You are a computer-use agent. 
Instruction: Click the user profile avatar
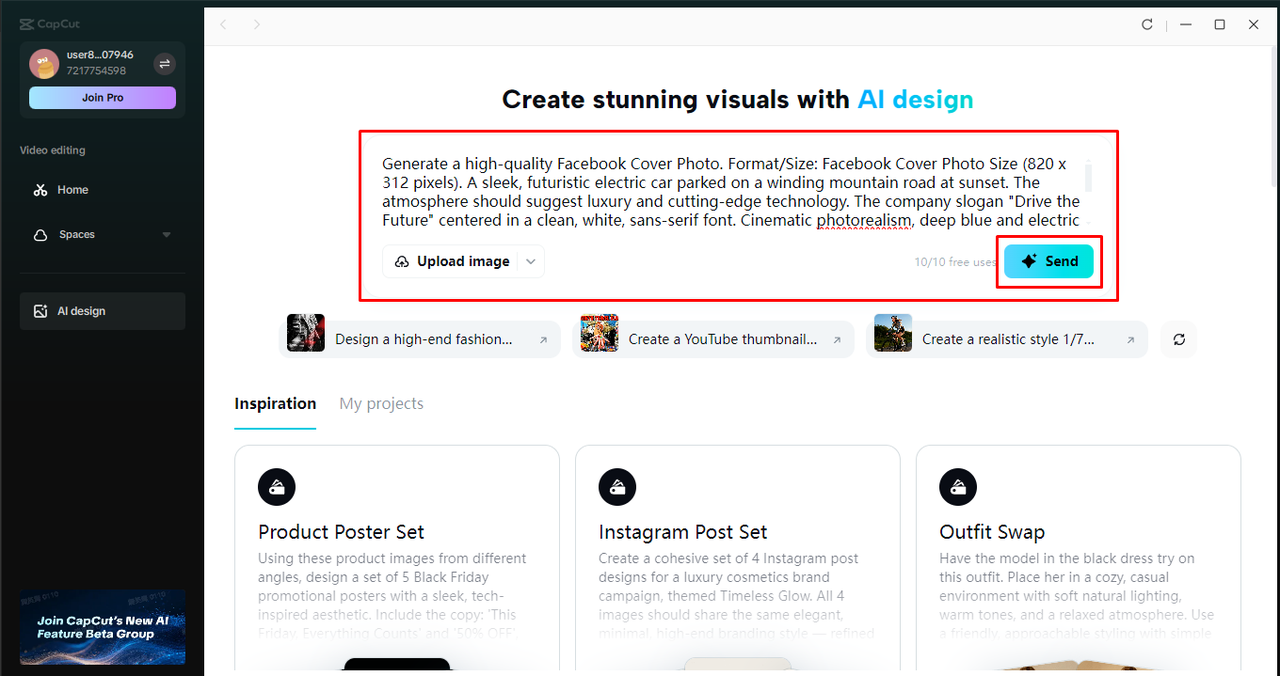point(44,64)
